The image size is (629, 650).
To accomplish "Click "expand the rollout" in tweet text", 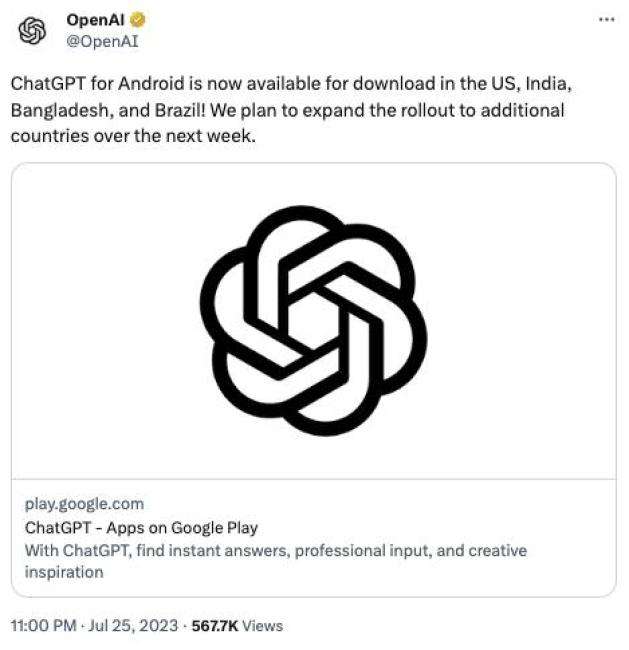I will [x=372, y=109].
